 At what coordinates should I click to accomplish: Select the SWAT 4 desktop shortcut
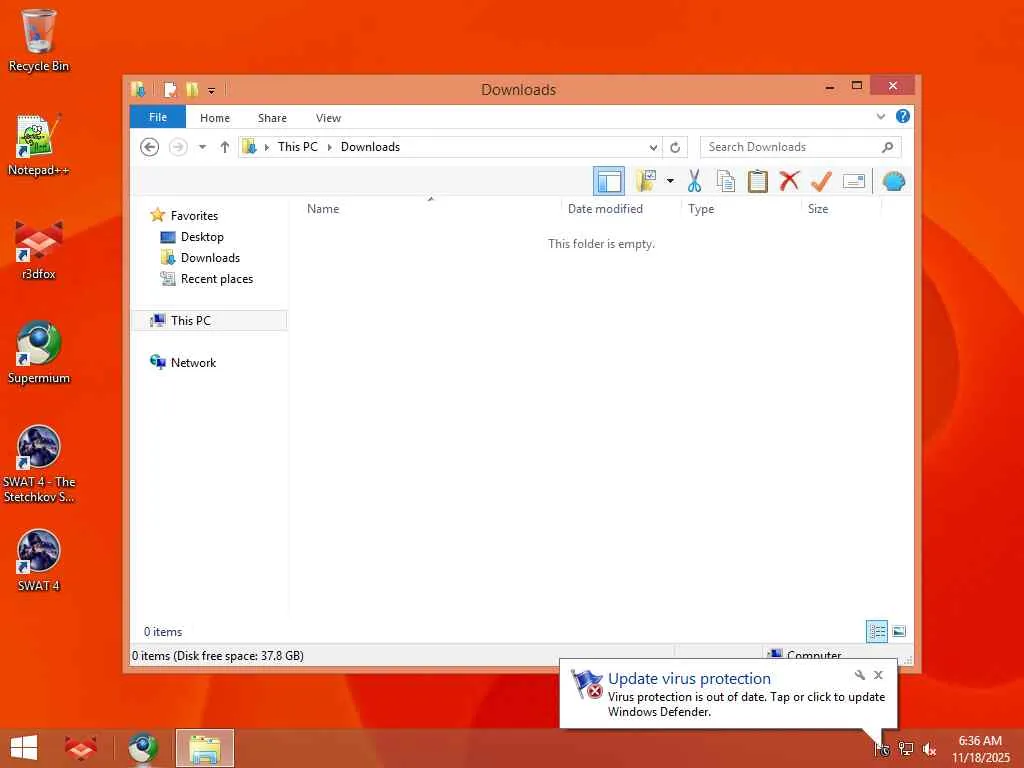pyautogui.click(x=39, y=560)
